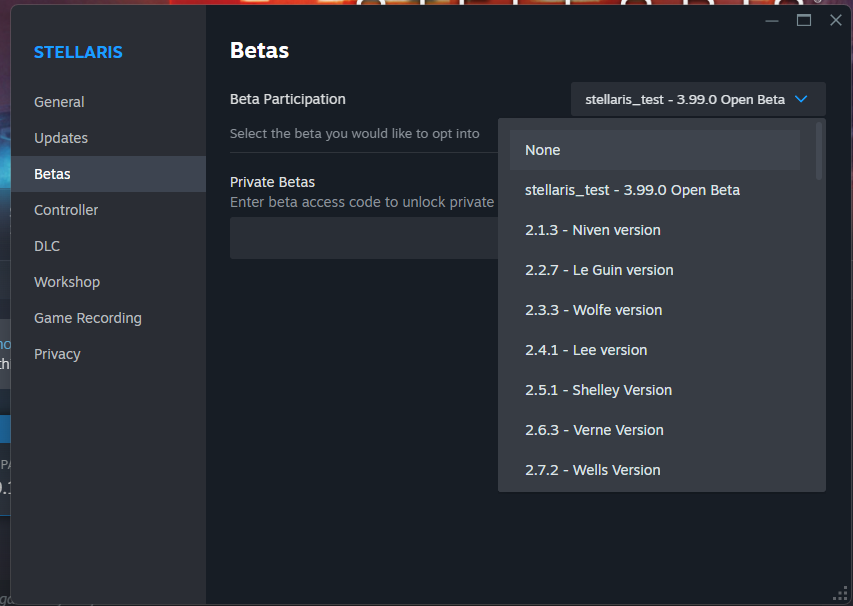Select 2.5.1 Shelley Version
The width and height of the screenshot is (853, 606).
click(x=654, y=390)
